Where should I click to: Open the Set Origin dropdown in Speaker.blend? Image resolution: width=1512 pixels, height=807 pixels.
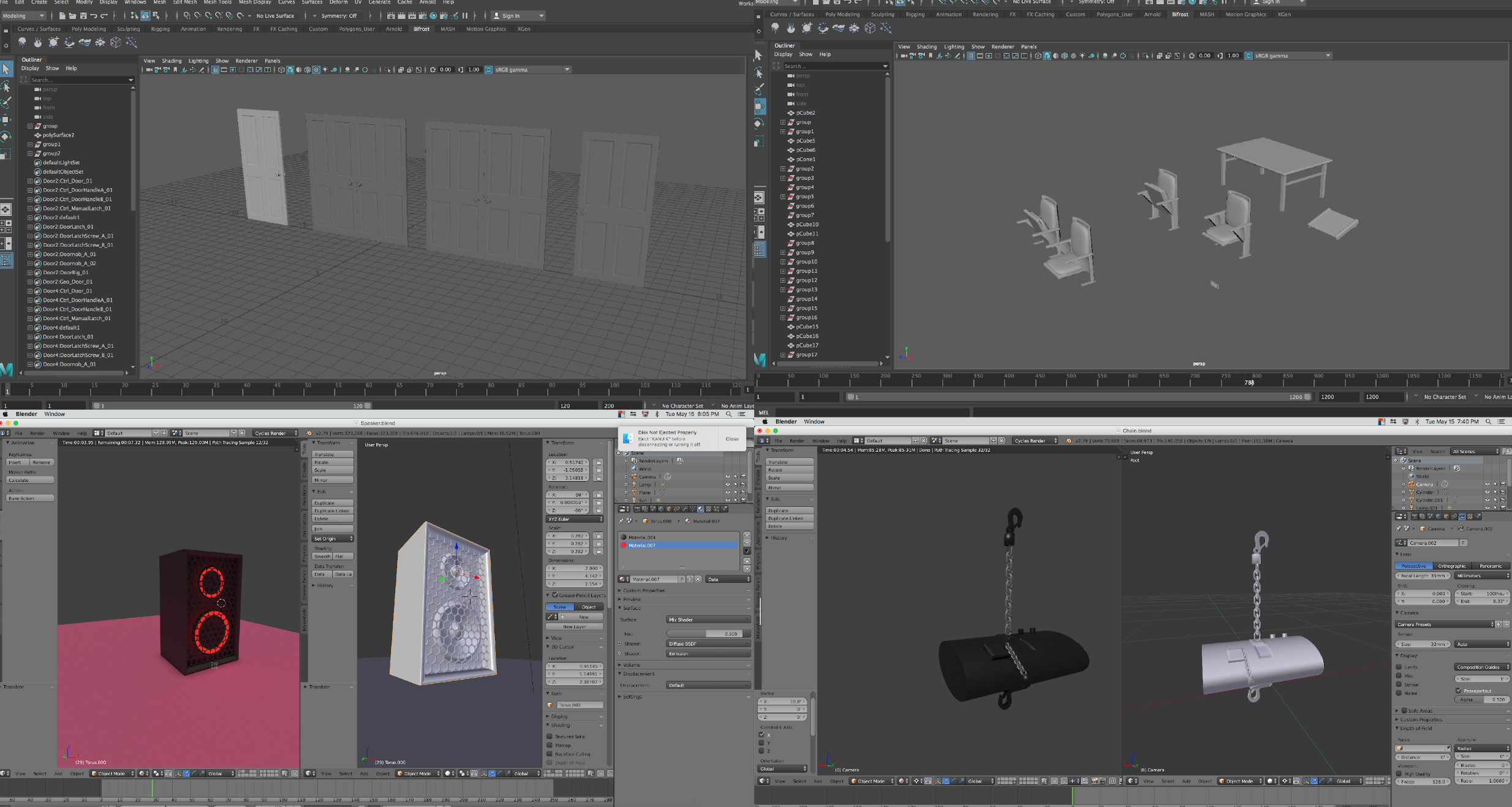click(x=333, y=539)
